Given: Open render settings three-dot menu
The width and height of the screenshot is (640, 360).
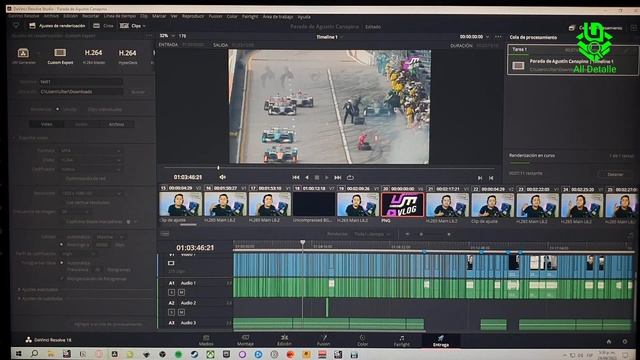Looking at the screenshot, I should click(x=149, y=36).
